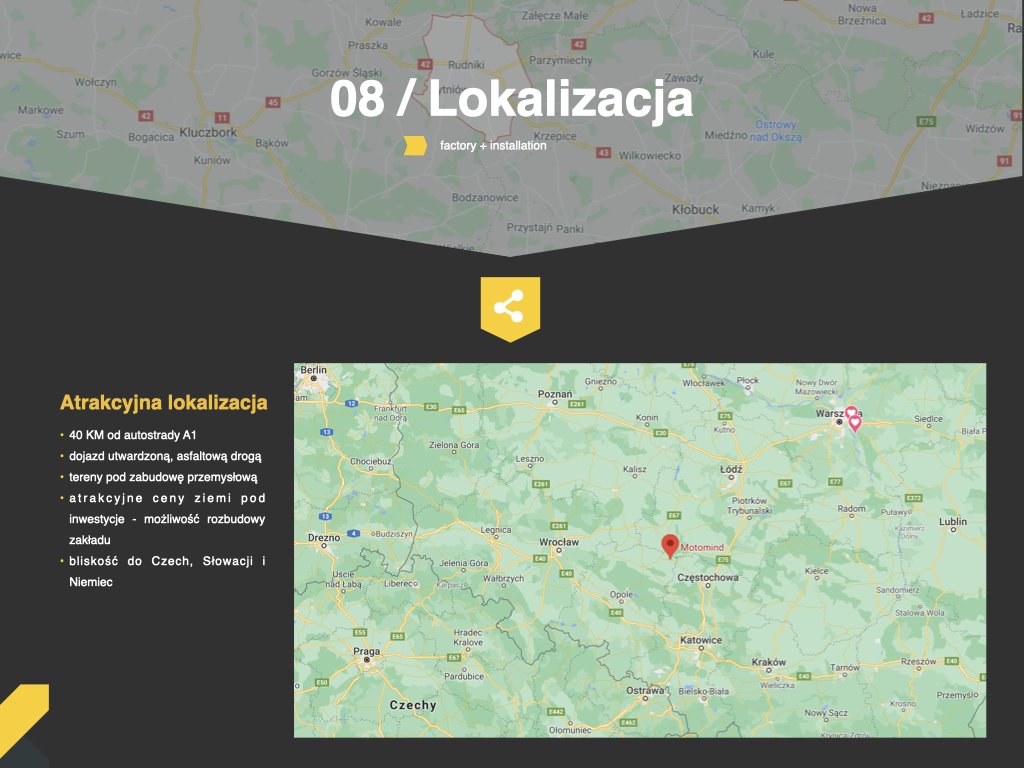Screen dimensions: 1024x768
Task: Click the red Motomind map pin
Action: (670, 545)
